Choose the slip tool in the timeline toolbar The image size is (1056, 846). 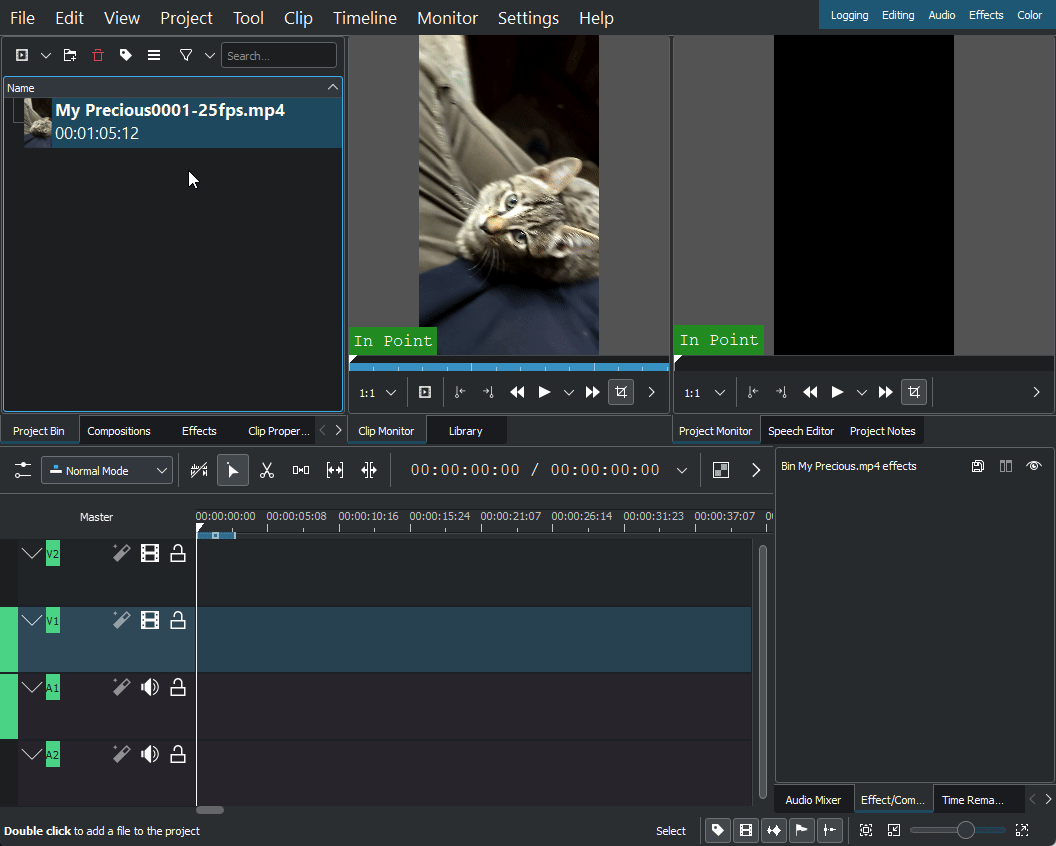pos(335,470)
